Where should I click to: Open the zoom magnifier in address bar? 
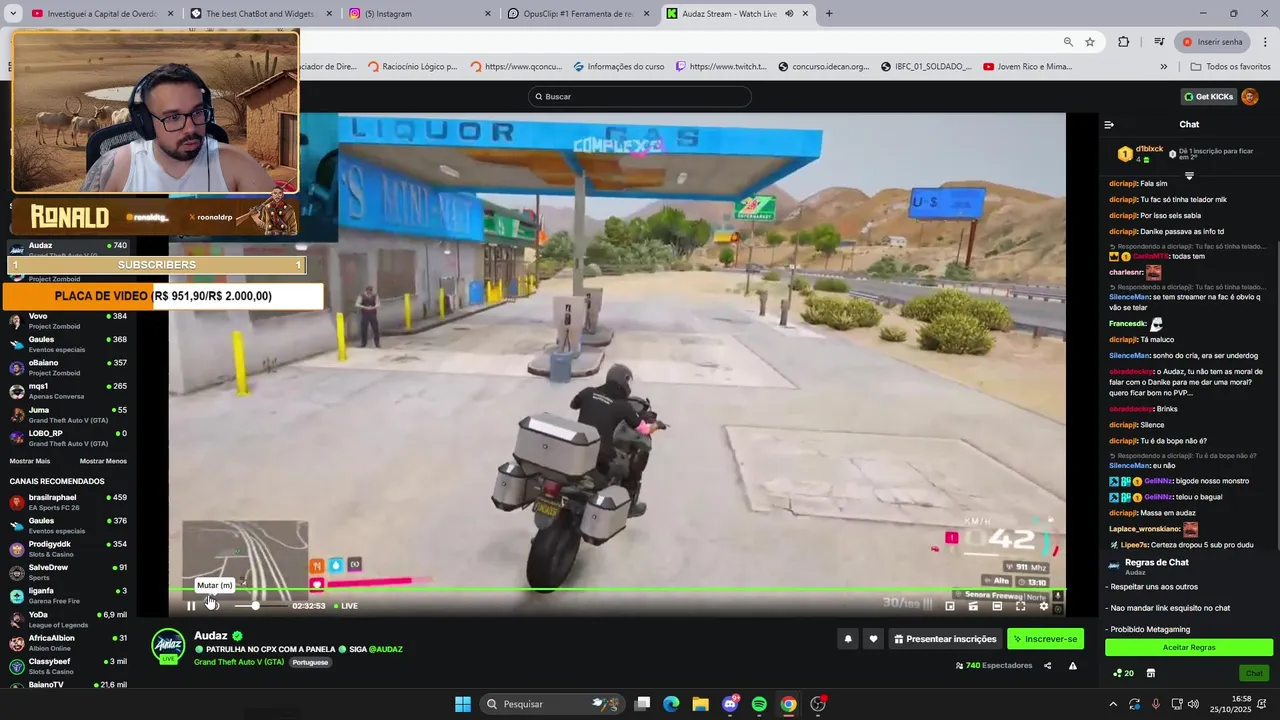coord(1068,42)
